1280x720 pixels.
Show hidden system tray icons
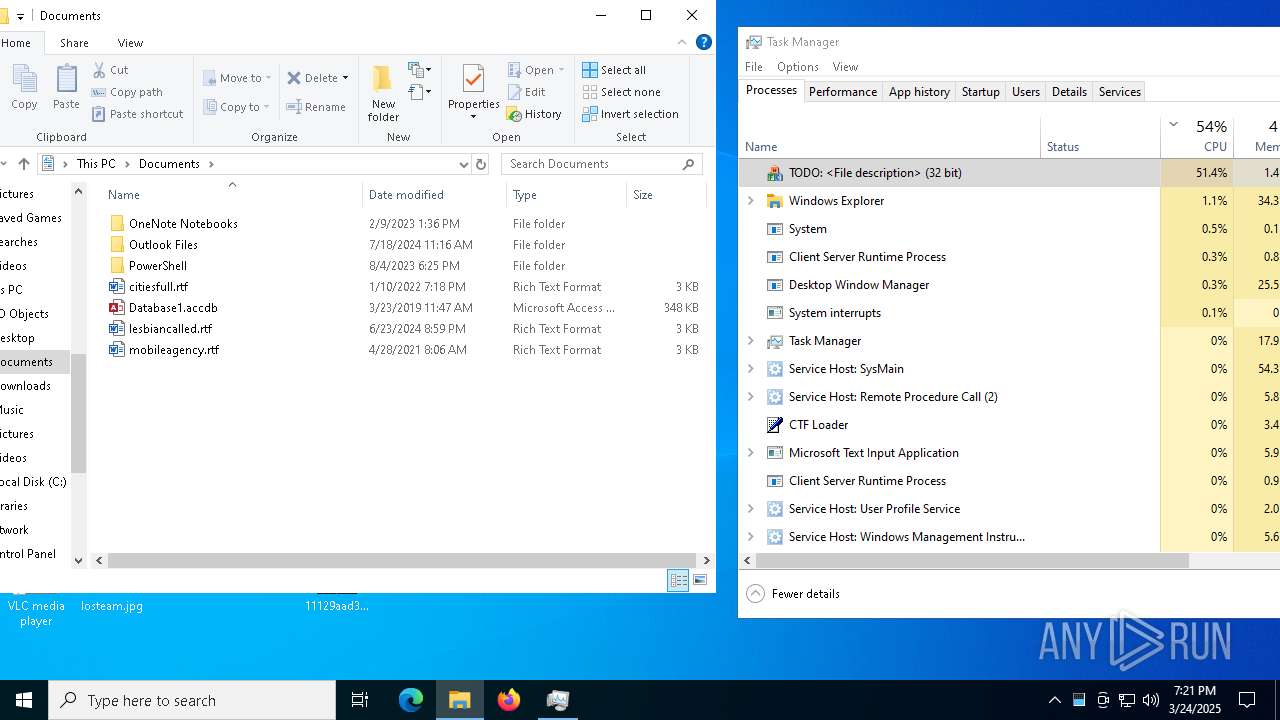coord(1054,700)
